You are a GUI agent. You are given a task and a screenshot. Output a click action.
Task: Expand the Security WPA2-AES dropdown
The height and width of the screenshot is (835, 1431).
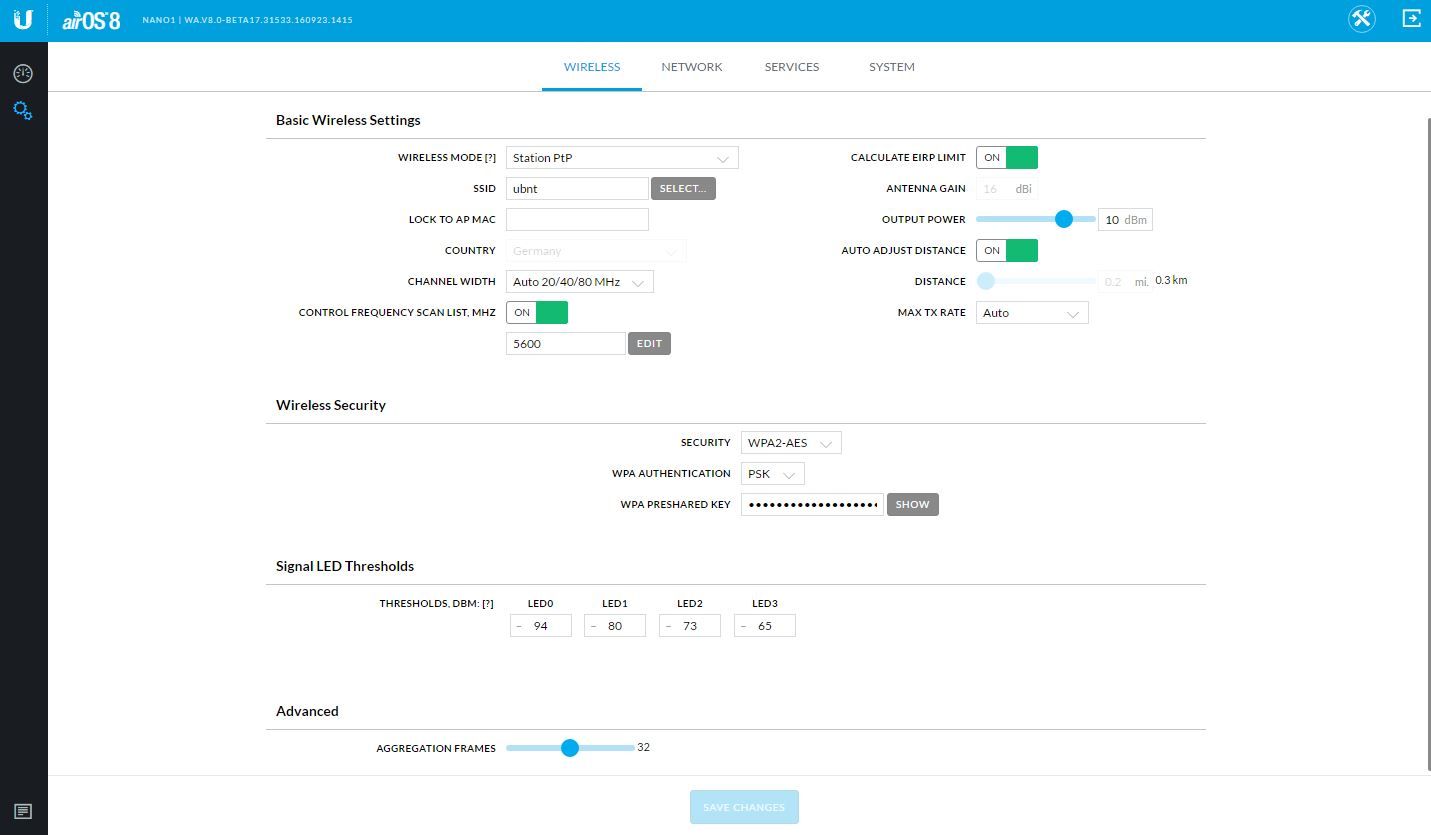pyautogui.click(x=790, y=443)
